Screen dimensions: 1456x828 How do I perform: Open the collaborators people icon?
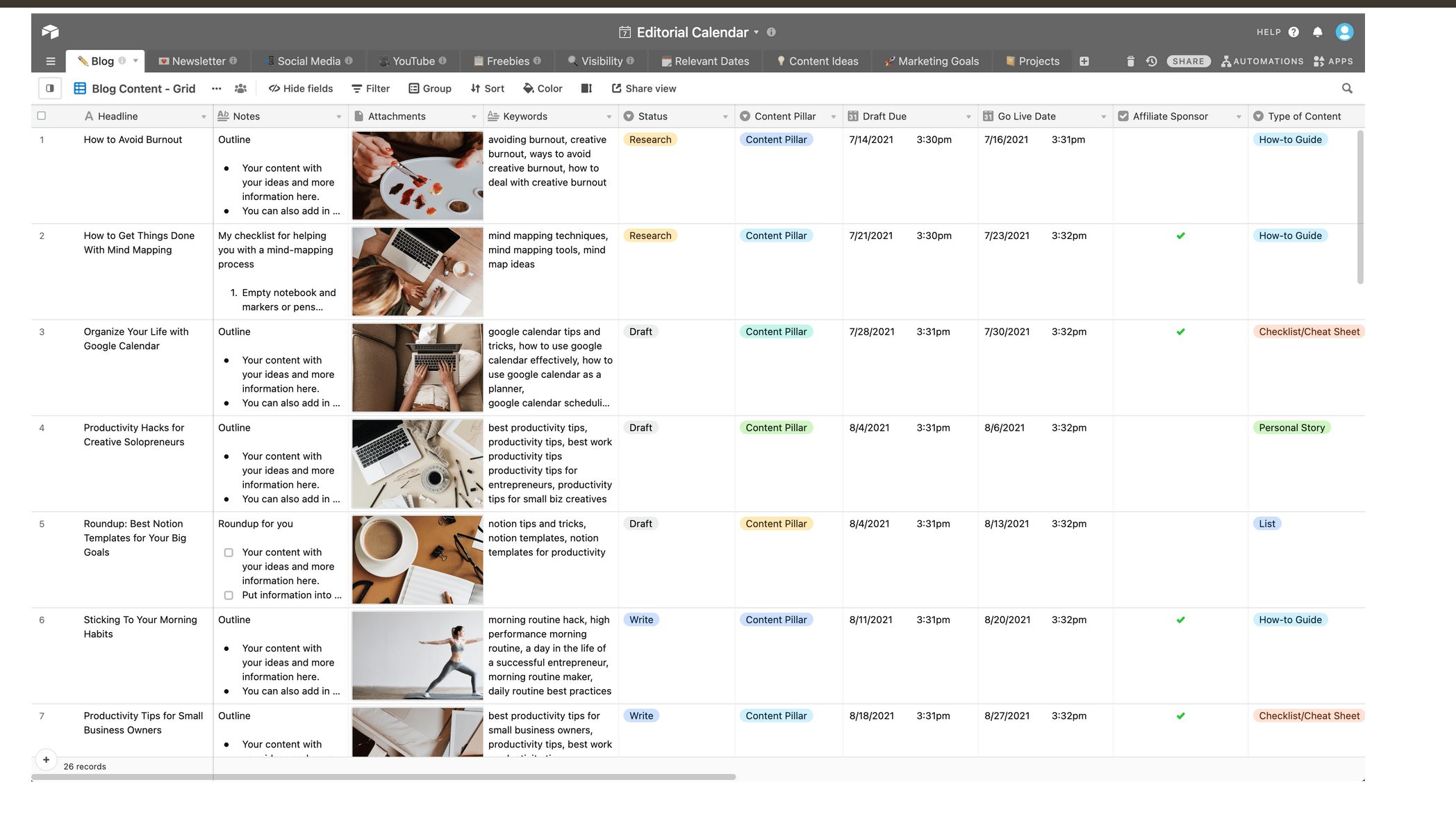[x=240, y=88]
